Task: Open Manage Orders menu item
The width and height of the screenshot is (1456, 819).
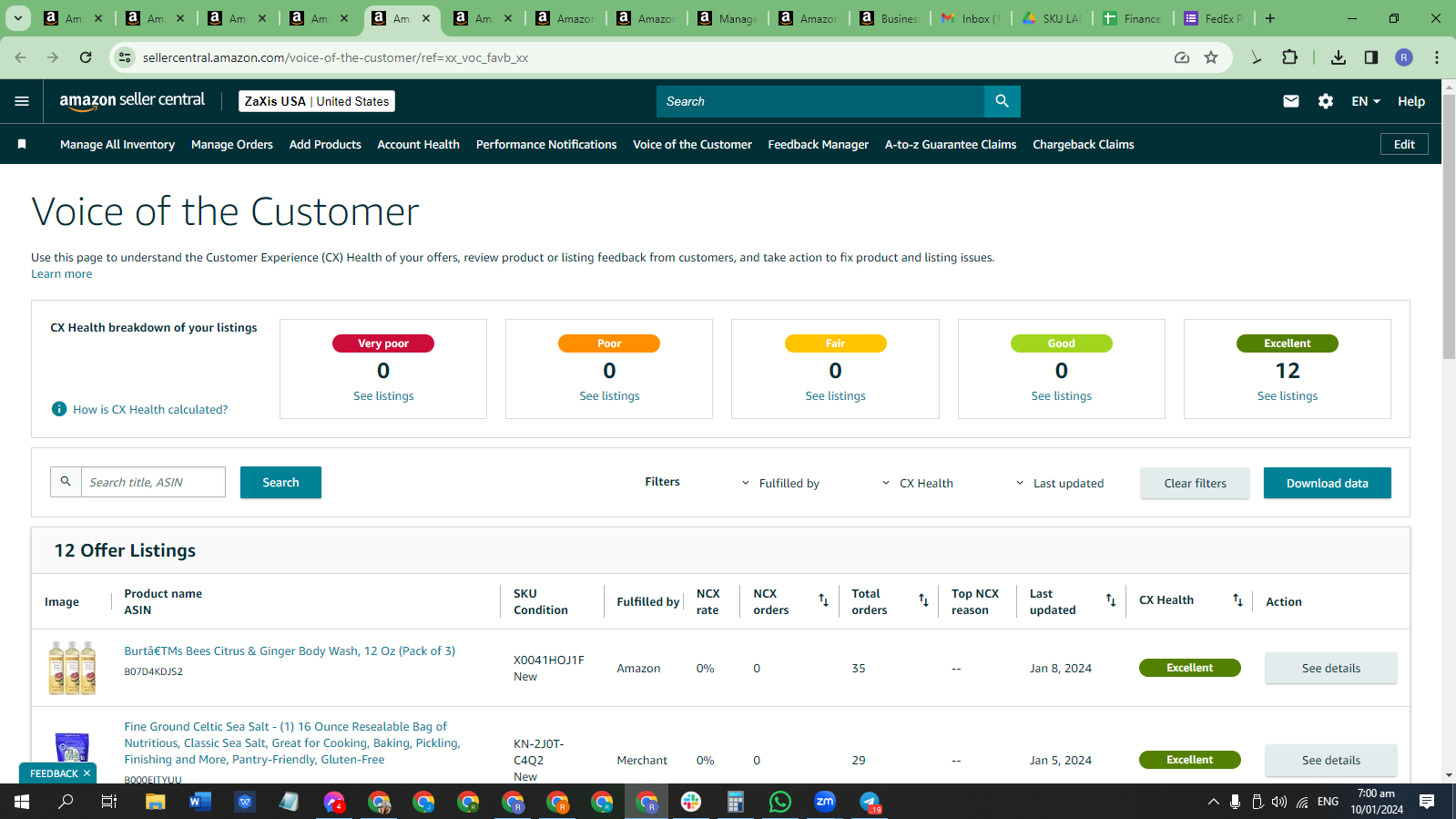Action: coord(232,144)
